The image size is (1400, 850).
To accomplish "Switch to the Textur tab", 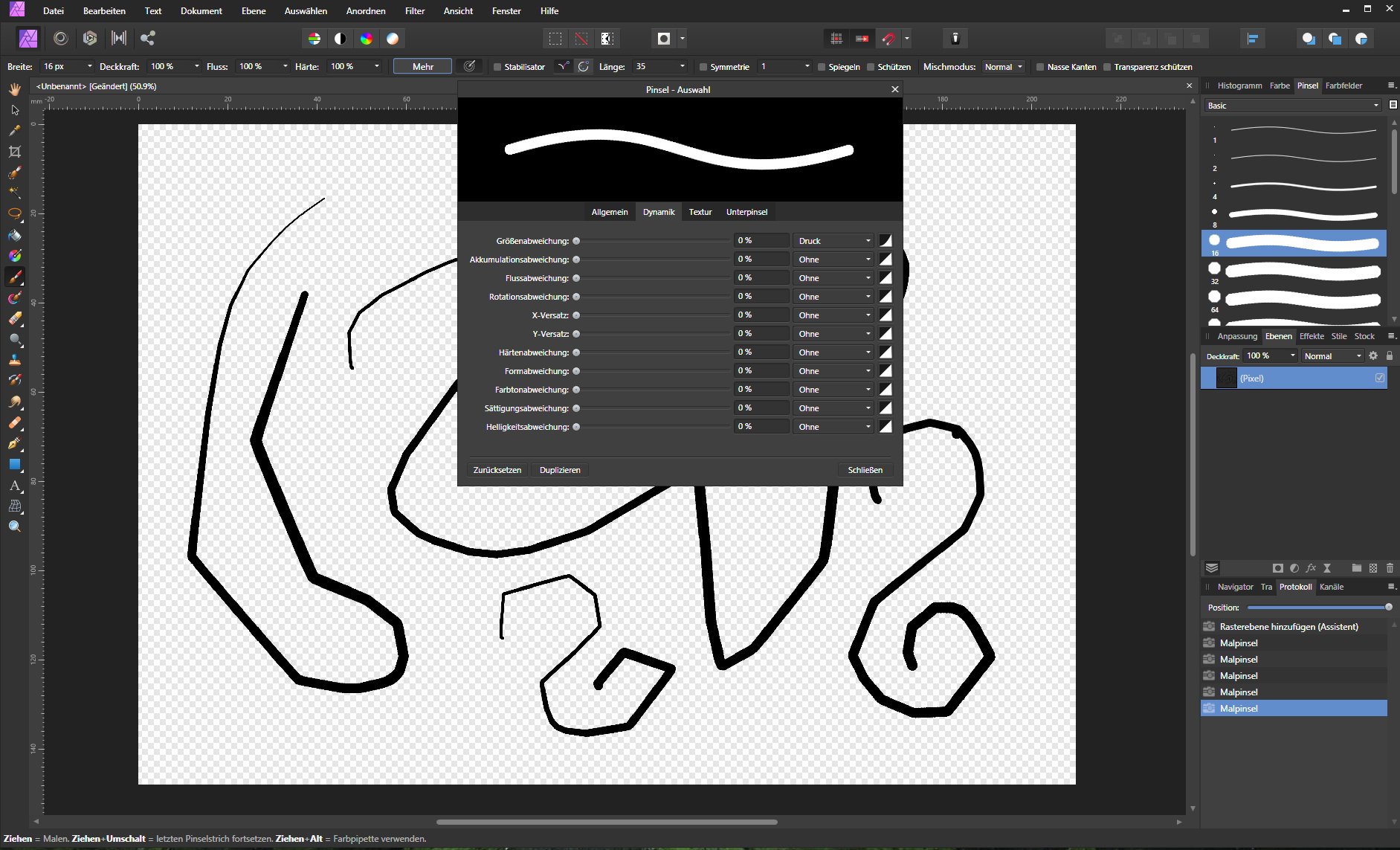I will (700, 212).
